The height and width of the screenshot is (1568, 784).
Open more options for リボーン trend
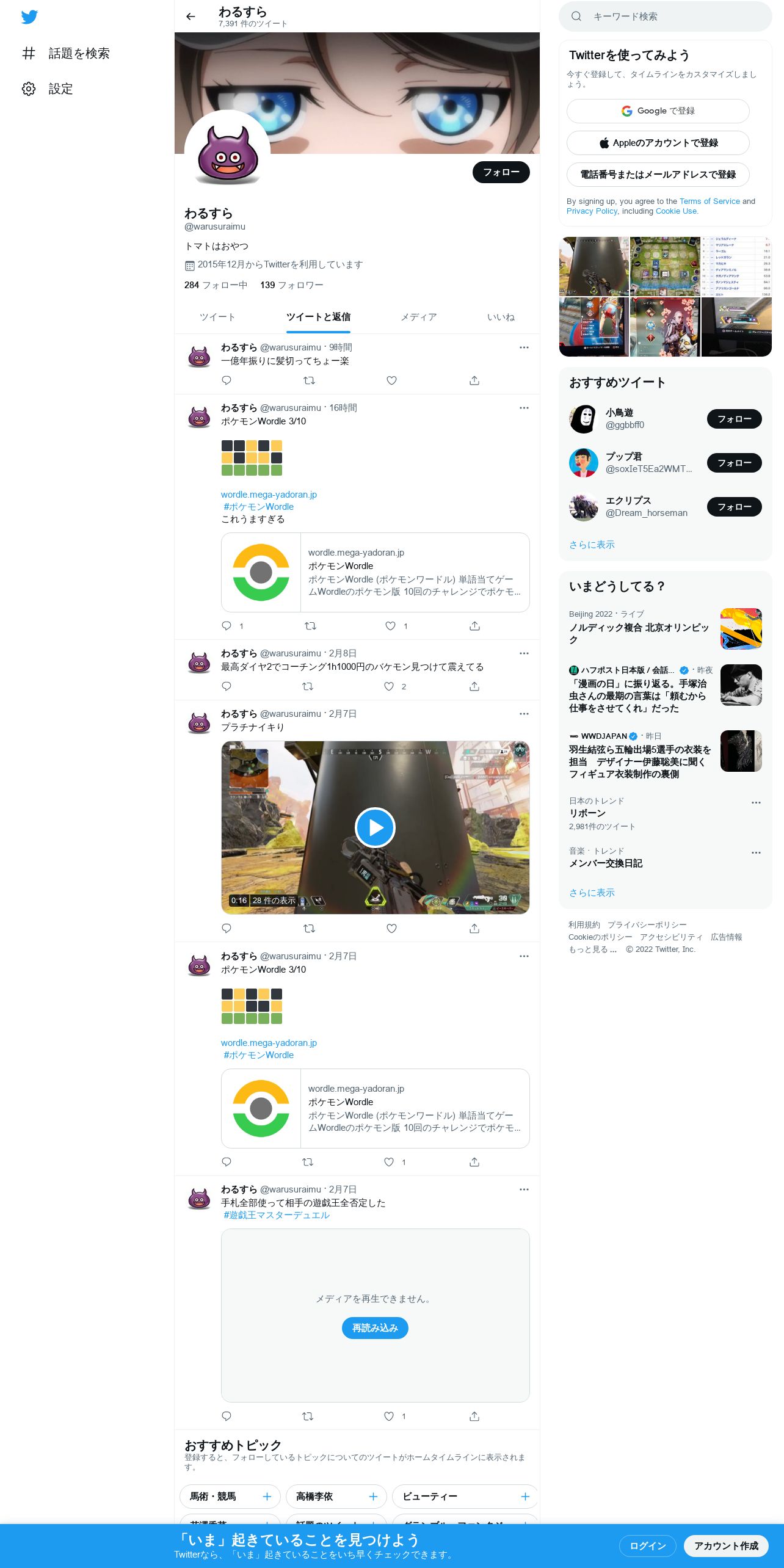(x=756, y=803)
